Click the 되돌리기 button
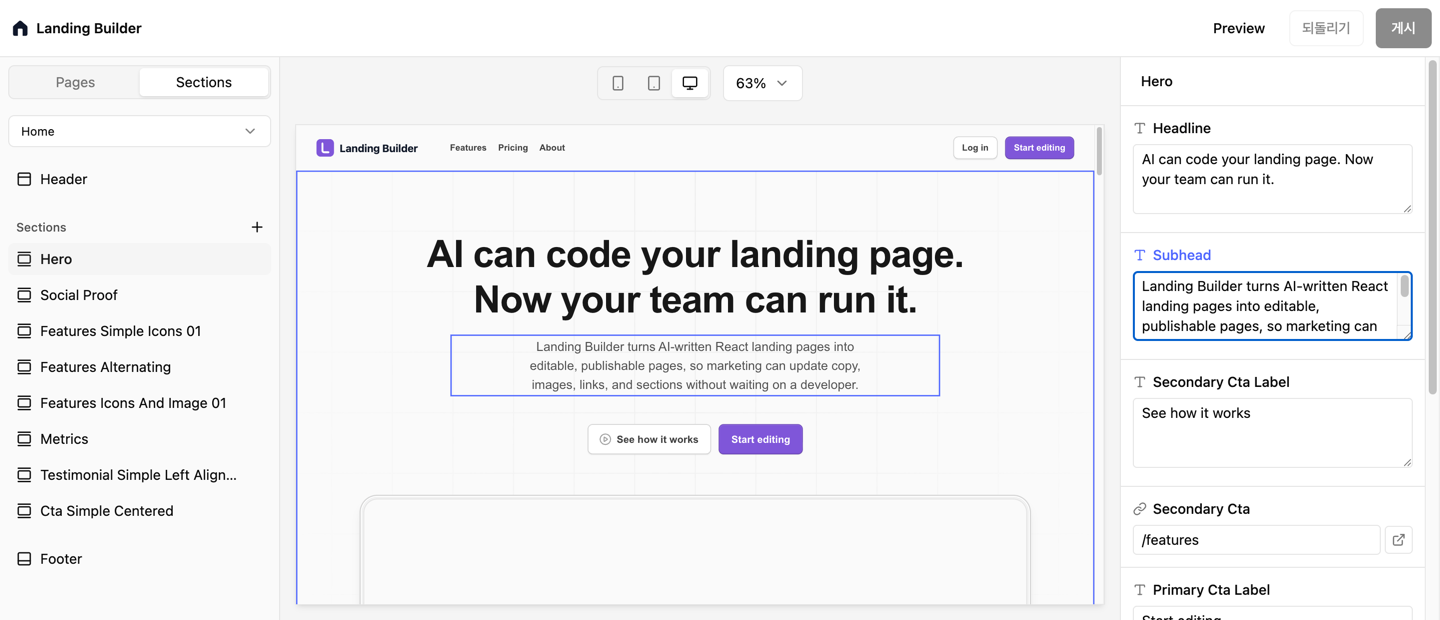The width and height of the screenshot is (1440, 620). click(x=1326, y=28)
